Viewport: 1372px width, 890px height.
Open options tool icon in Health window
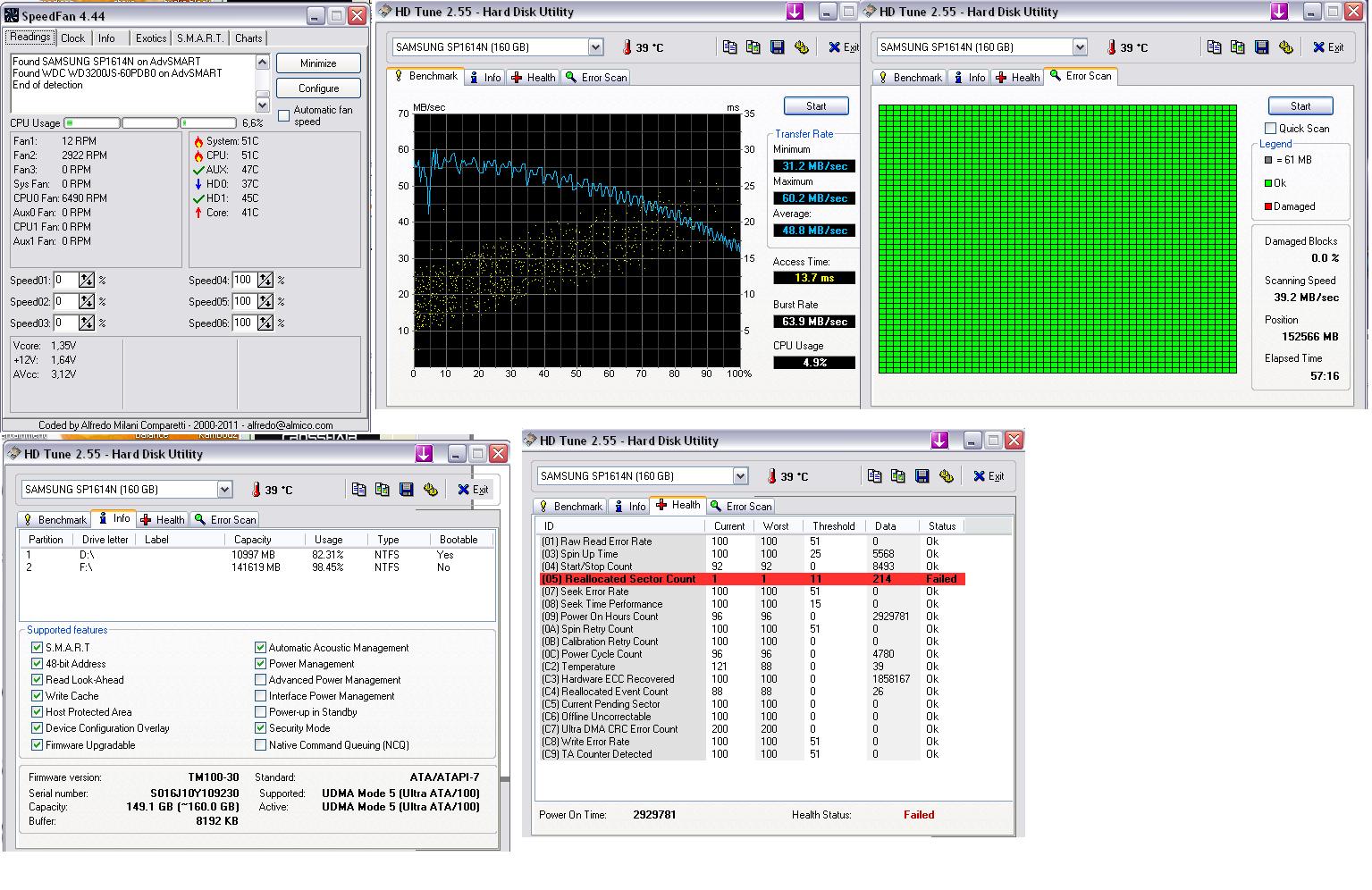pyautogui.click(x=946, y=476)
